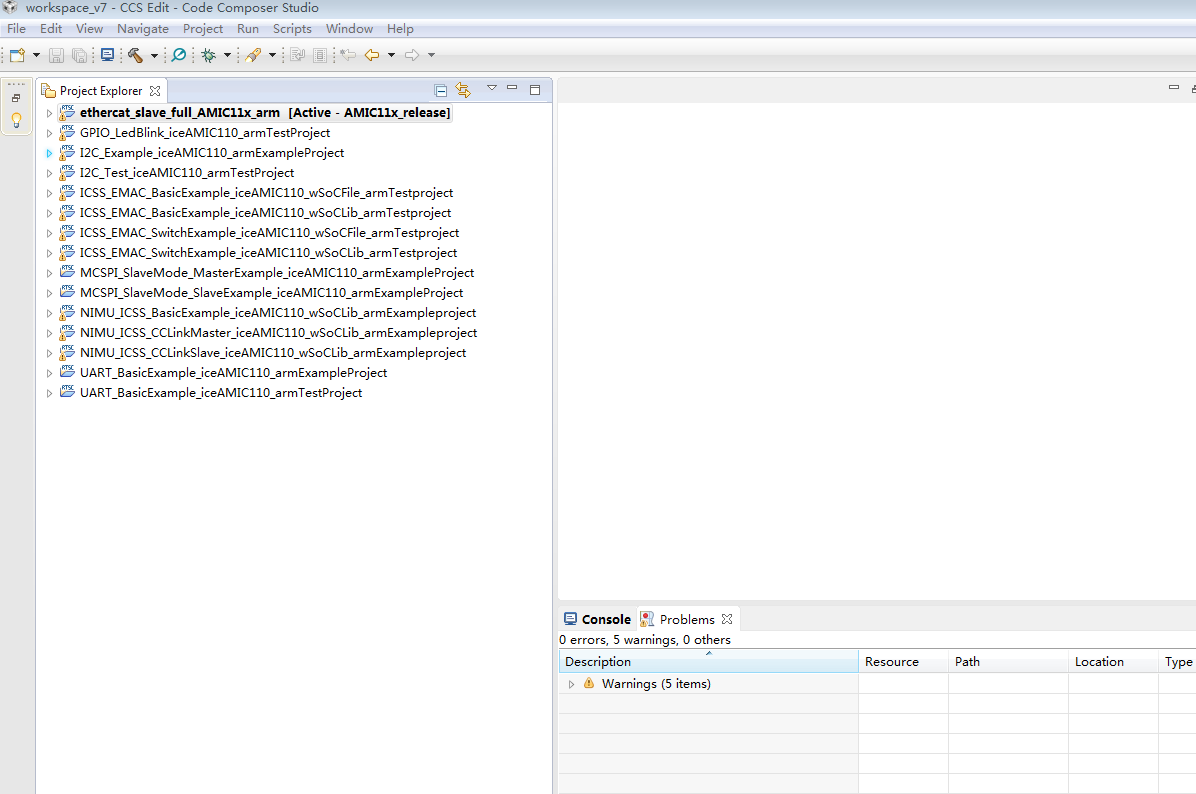This screenshot has height=794, width=1196.
Task: Start debug with the bug icon
Action: 209,55
